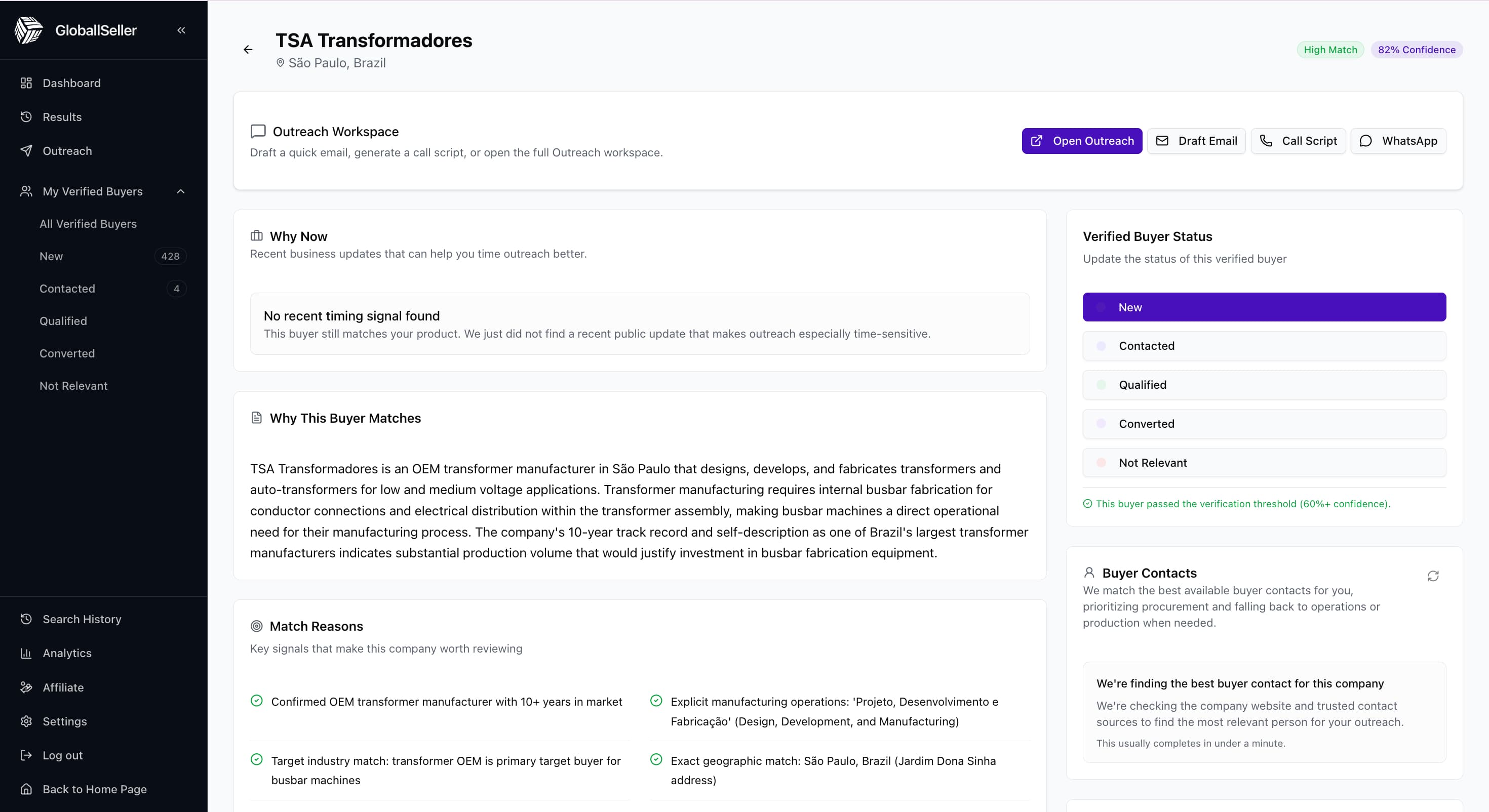The image size is (1489, 812).
Task: Mark this buyer as Not Relevant
Action: click(1264, 462)
